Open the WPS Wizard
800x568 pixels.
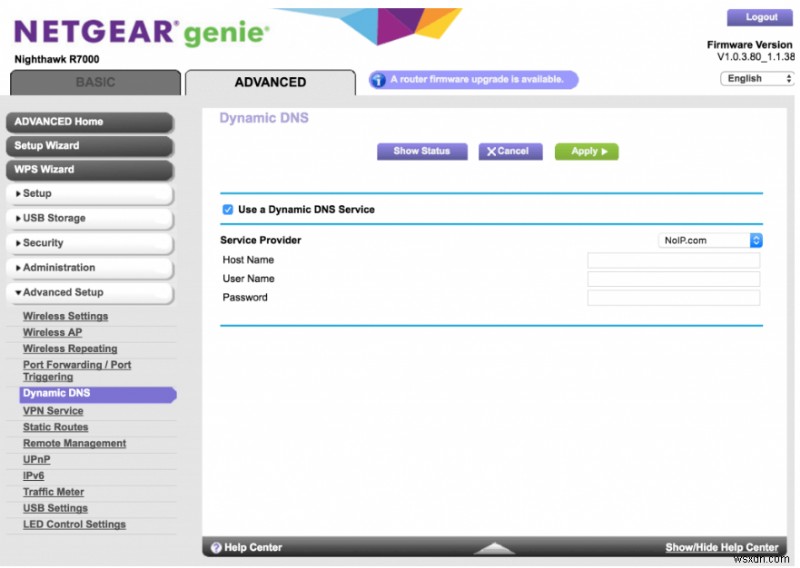pyautogui.click(x=90, y=170)
